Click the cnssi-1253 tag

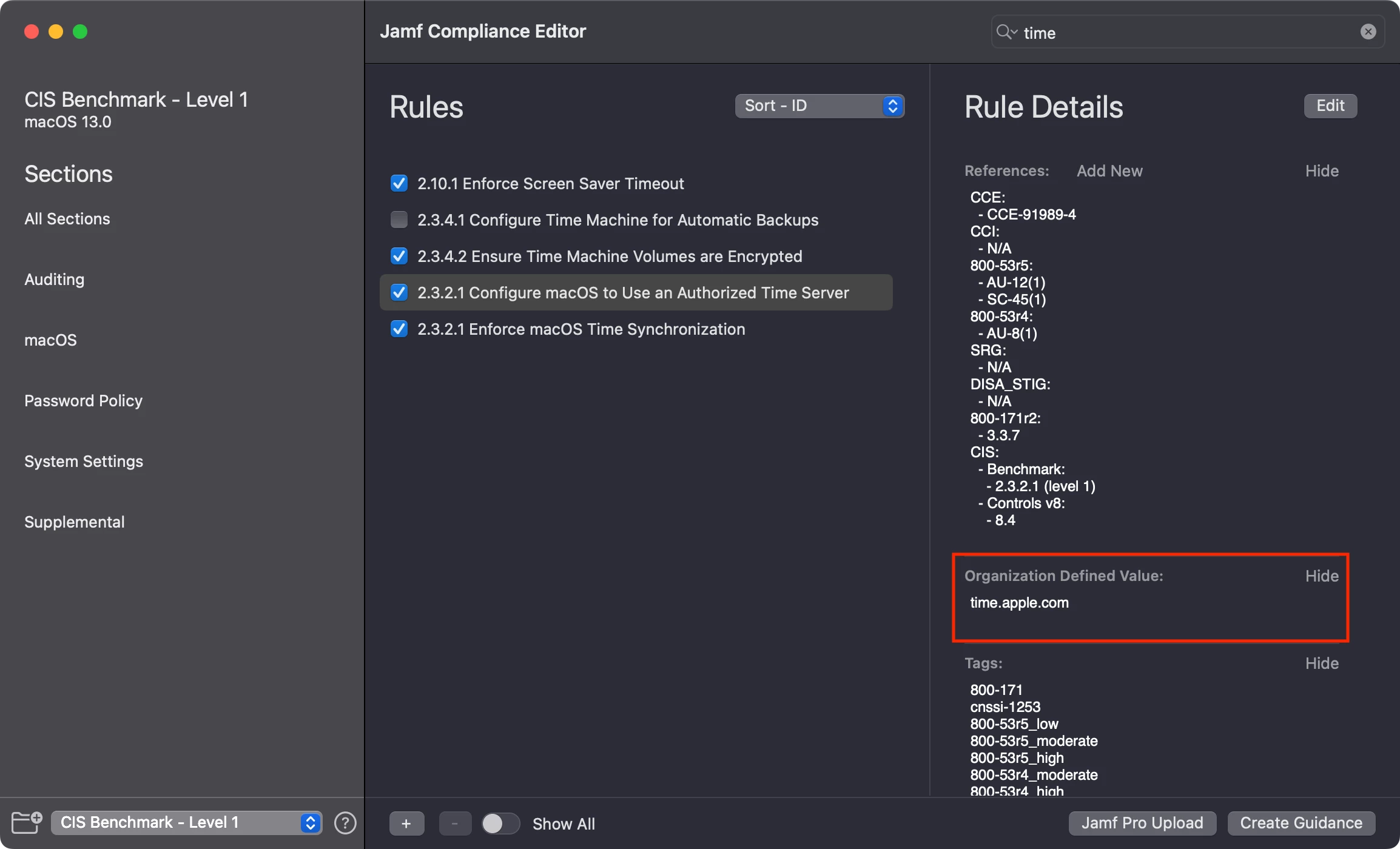pos(1005,707)
